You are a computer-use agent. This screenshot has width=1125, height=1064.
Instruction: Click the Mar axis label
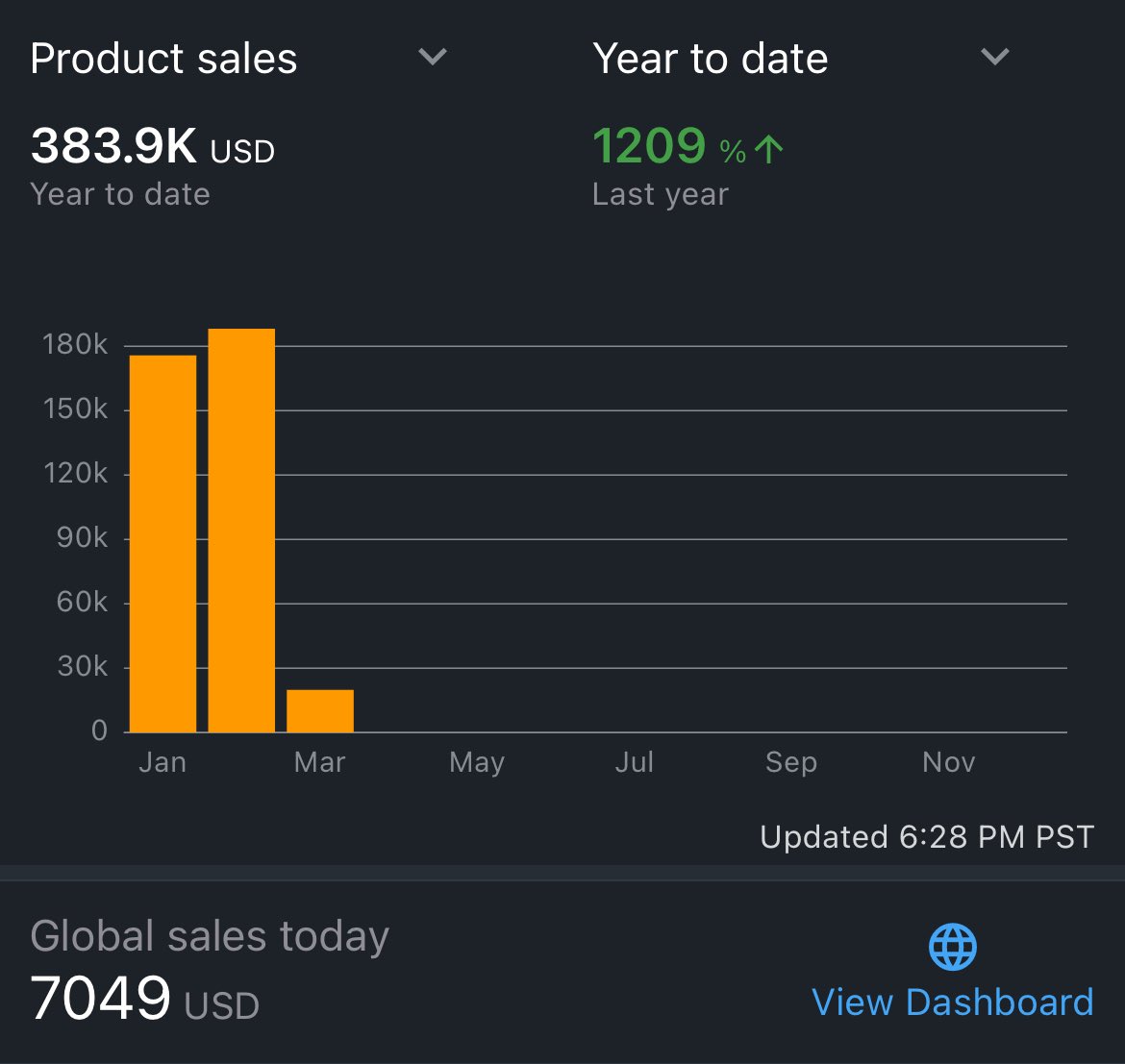point(319,762)
